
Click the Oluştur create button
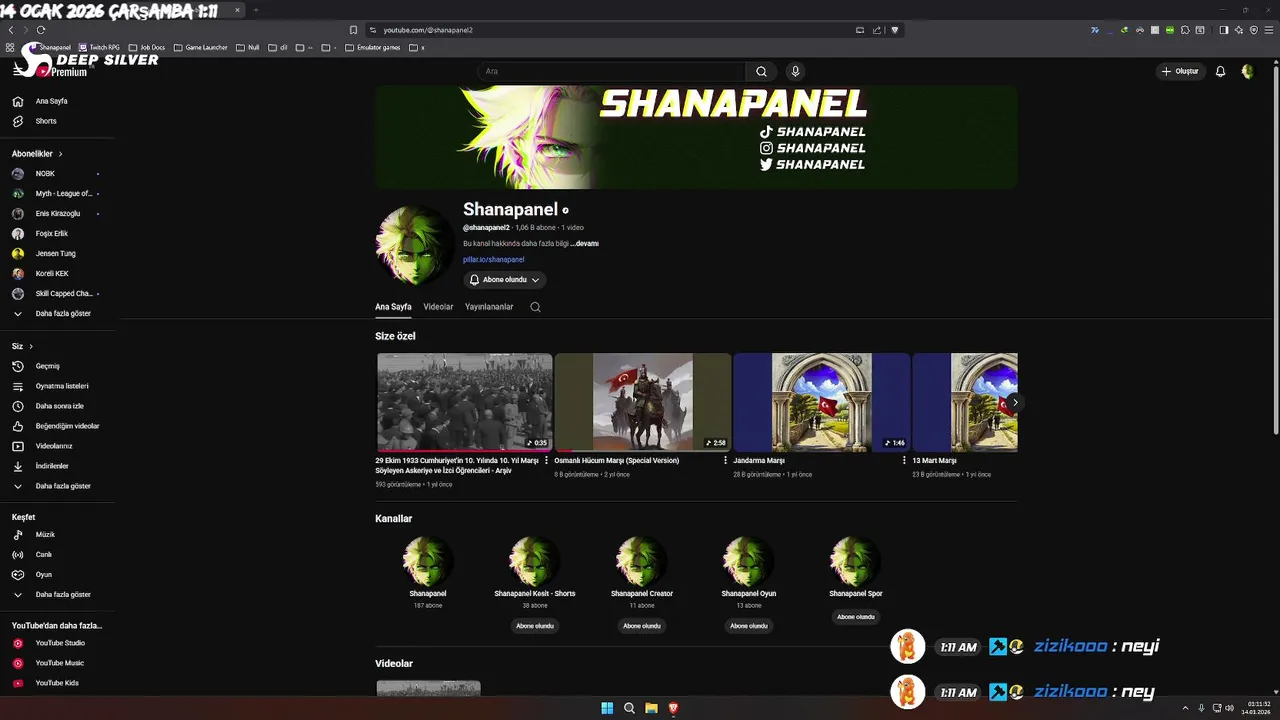[x=1180, y=71]
